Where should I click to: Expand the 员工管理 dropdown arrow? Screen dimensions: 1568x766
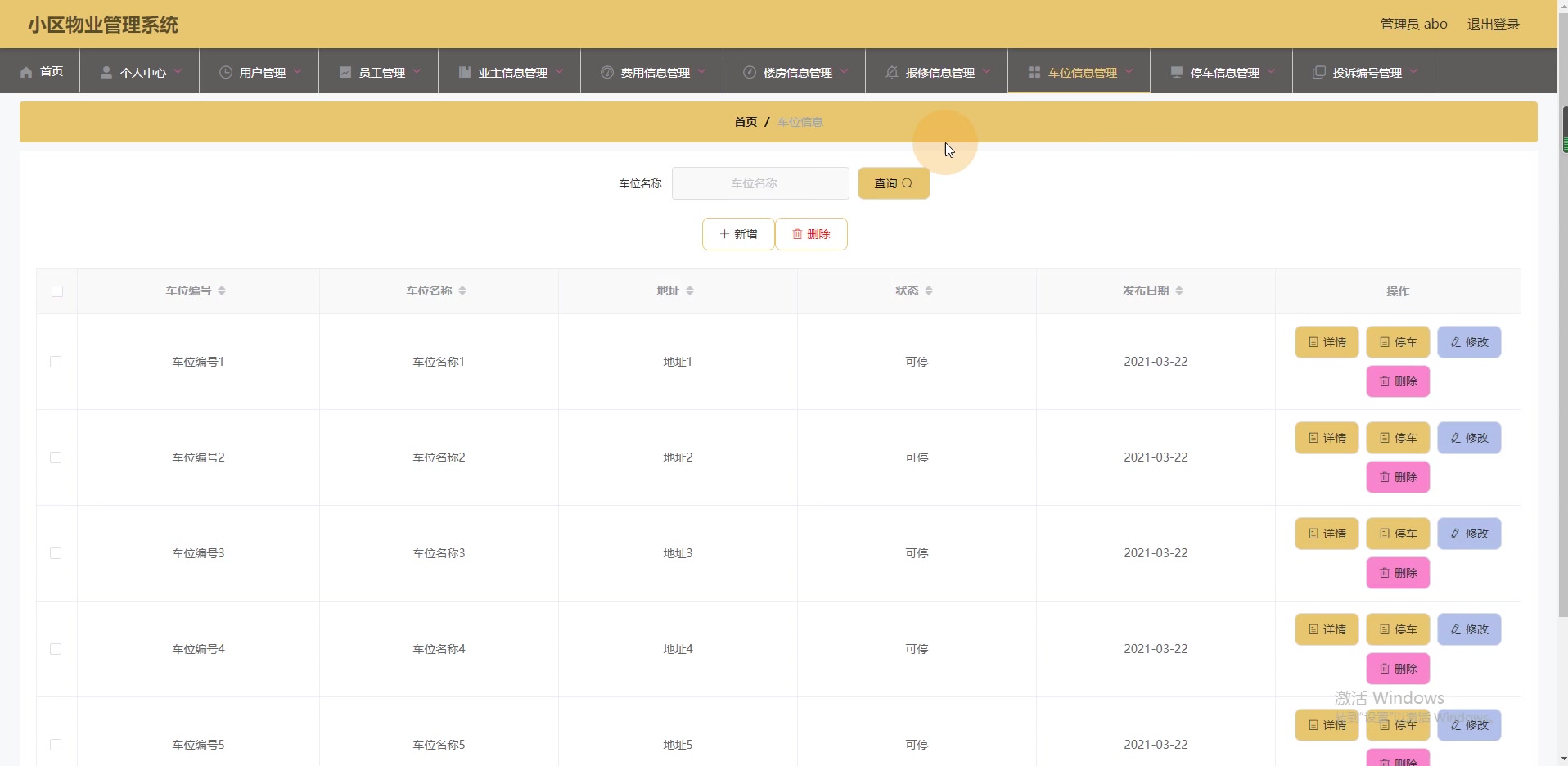pyautogui.click(x=417, y=71)
